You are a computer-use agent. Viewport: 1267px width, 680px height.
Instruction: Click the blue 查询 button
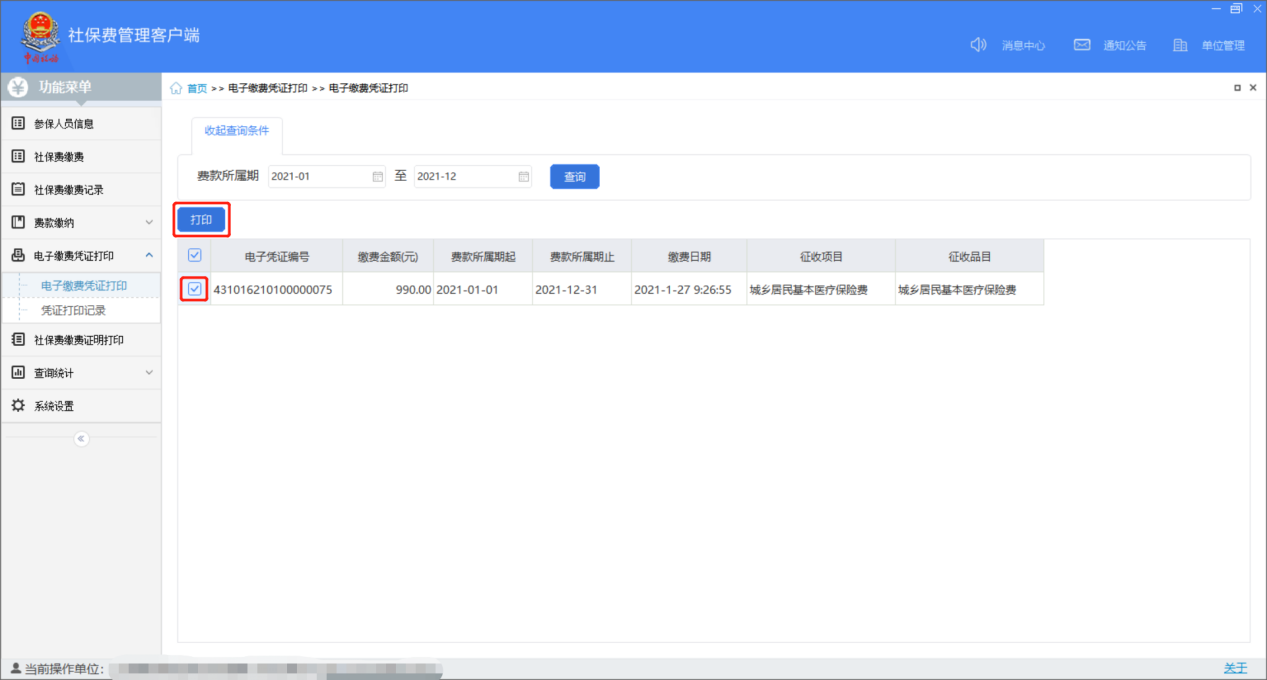pos(574,177)
